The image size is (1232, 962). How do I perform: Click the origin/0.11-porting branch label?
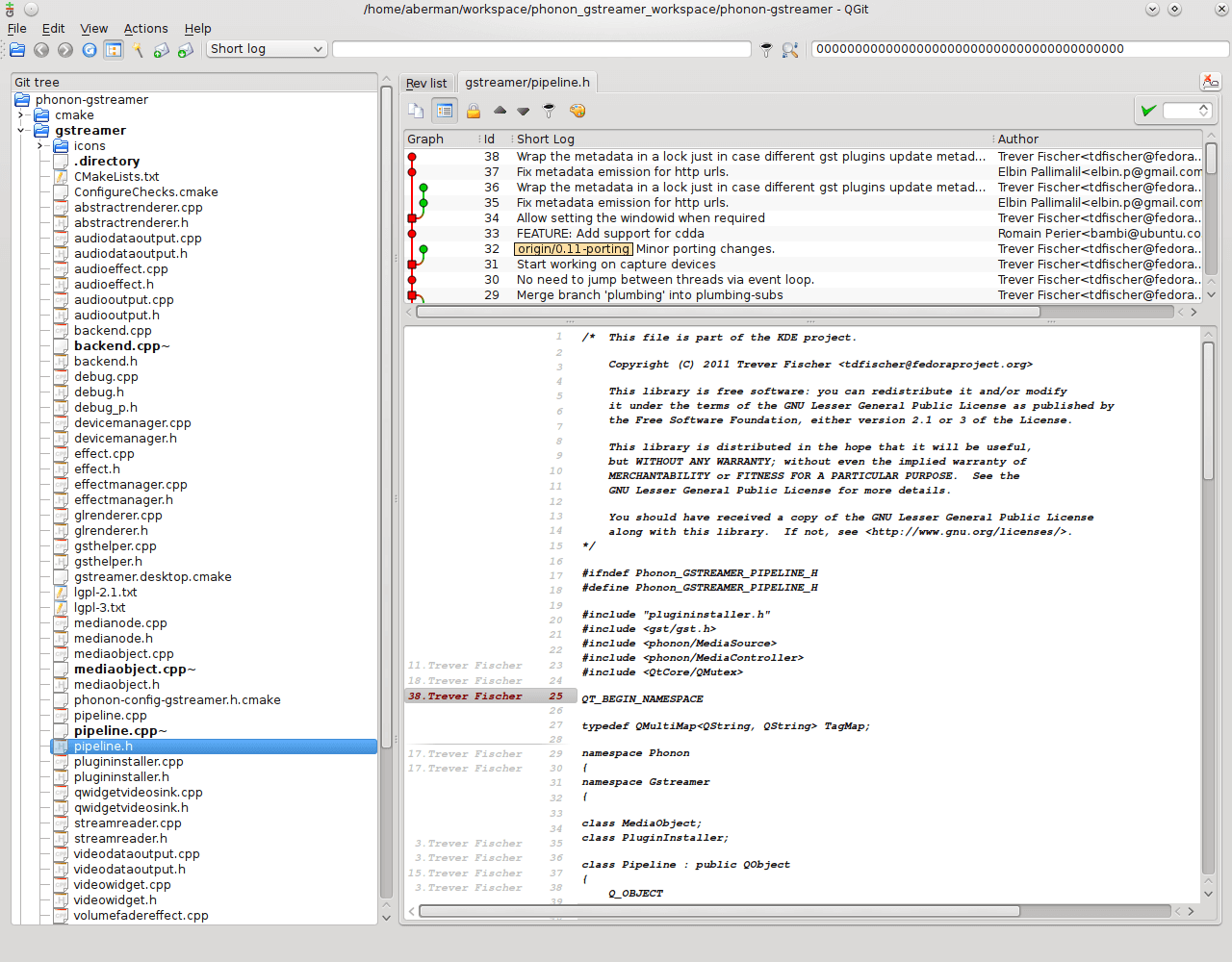[x=574, y=249]
